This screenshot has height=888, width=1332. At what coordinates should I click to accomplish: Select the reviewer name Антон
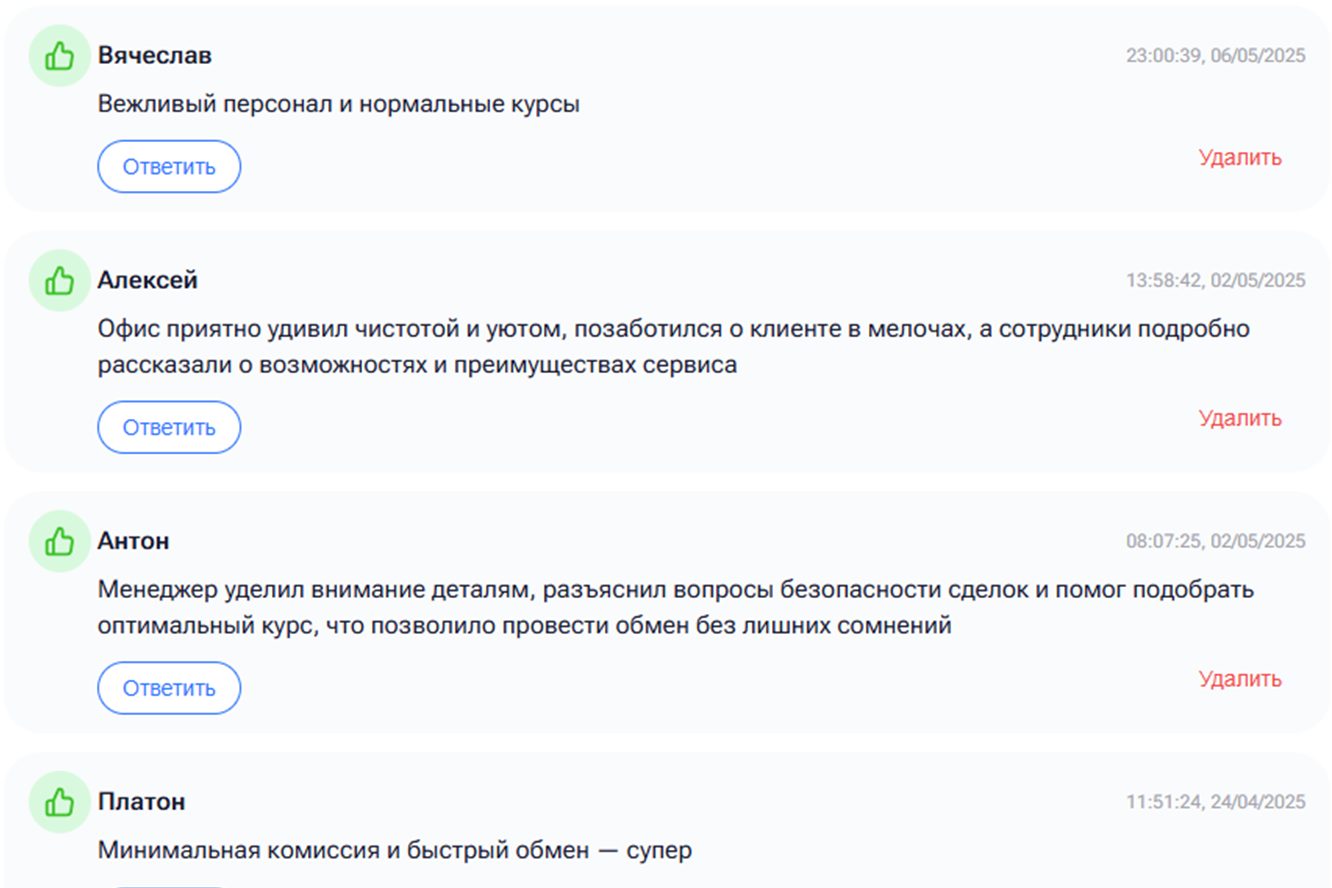133,541
